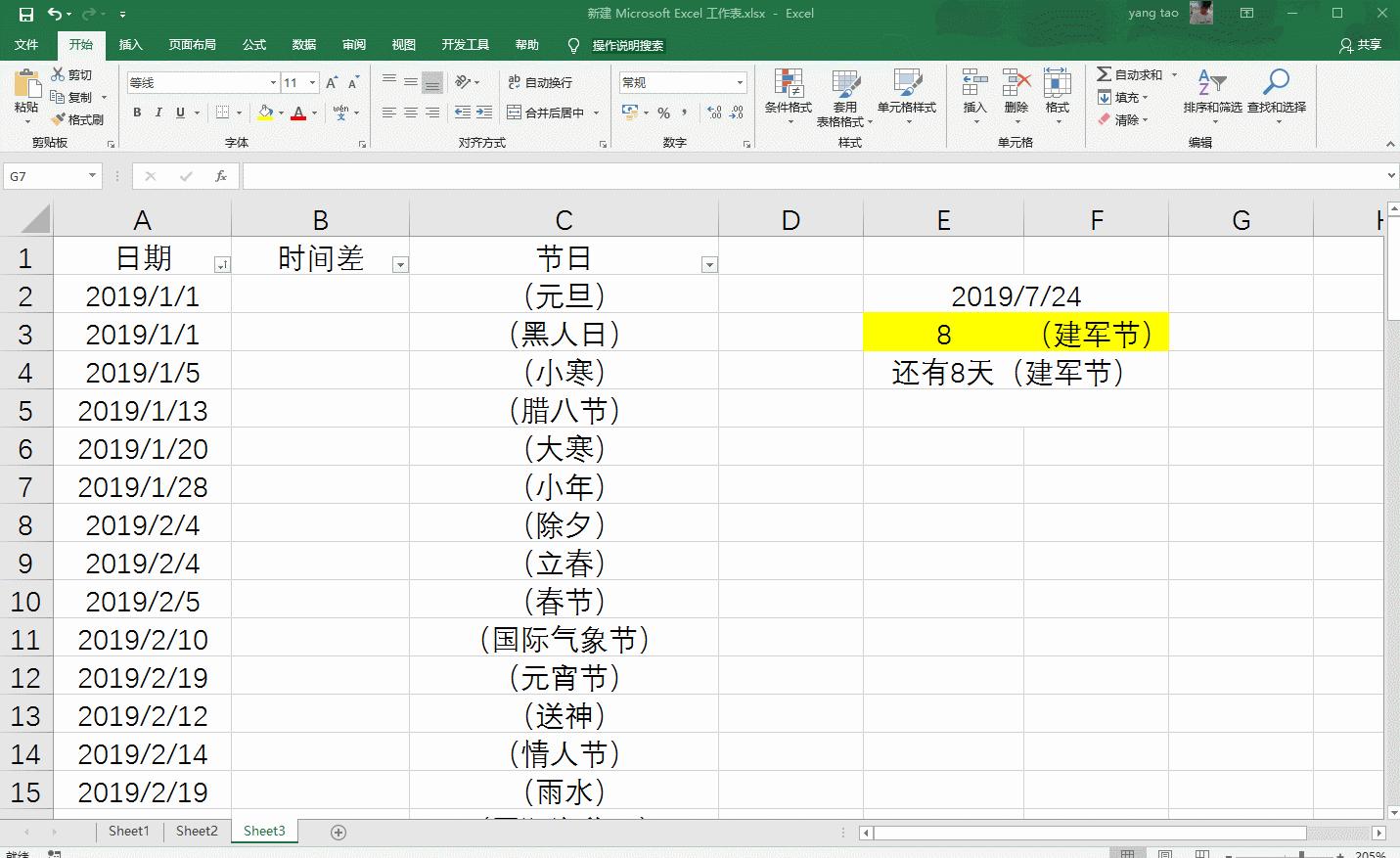Apply percent number formatting
1400x858 pixels.
tap(663, 114)
